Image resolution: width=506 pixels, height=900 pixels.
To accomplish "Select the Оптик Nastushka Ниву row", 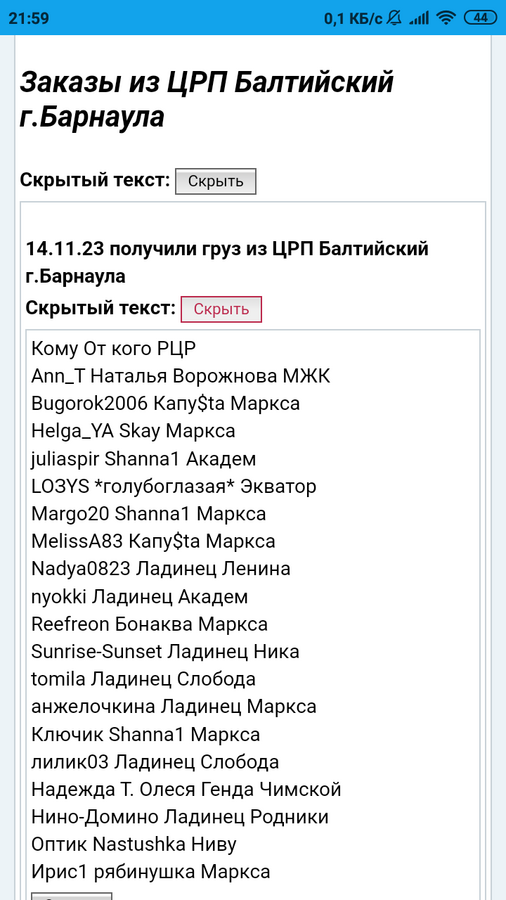I will 134,844.
